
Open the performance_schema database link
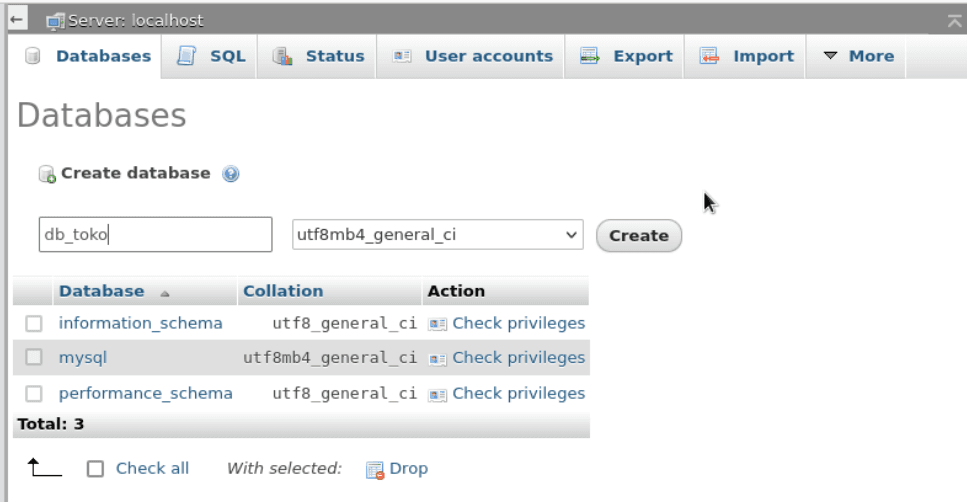[145, 393]
